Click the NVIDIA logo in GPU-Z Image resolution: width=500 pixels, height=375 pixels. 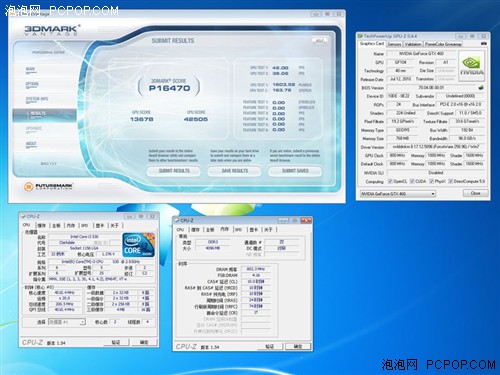coord(471,66)
